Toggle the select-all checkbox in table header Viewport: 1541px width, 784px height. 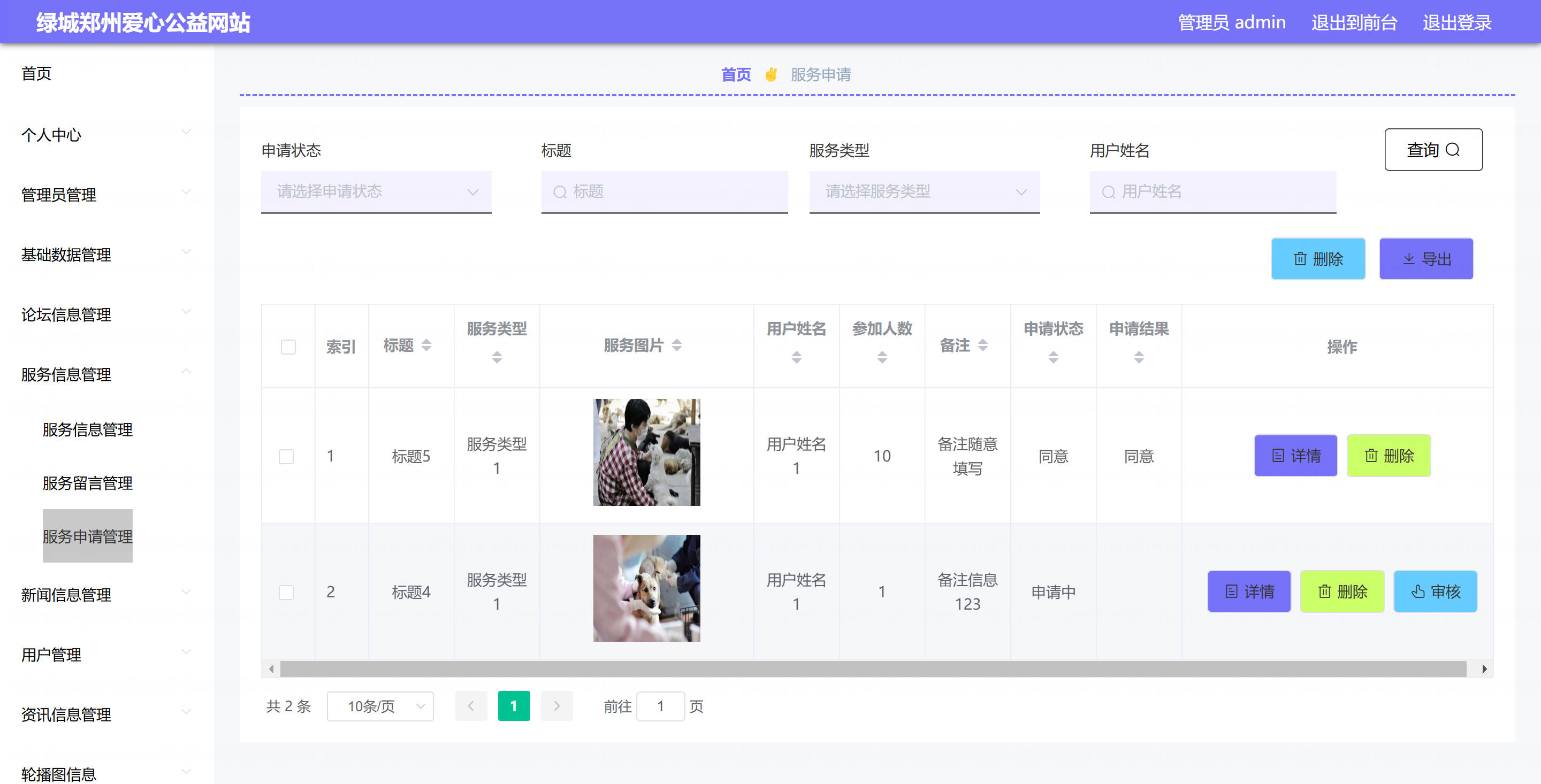[x=288, y=347]
